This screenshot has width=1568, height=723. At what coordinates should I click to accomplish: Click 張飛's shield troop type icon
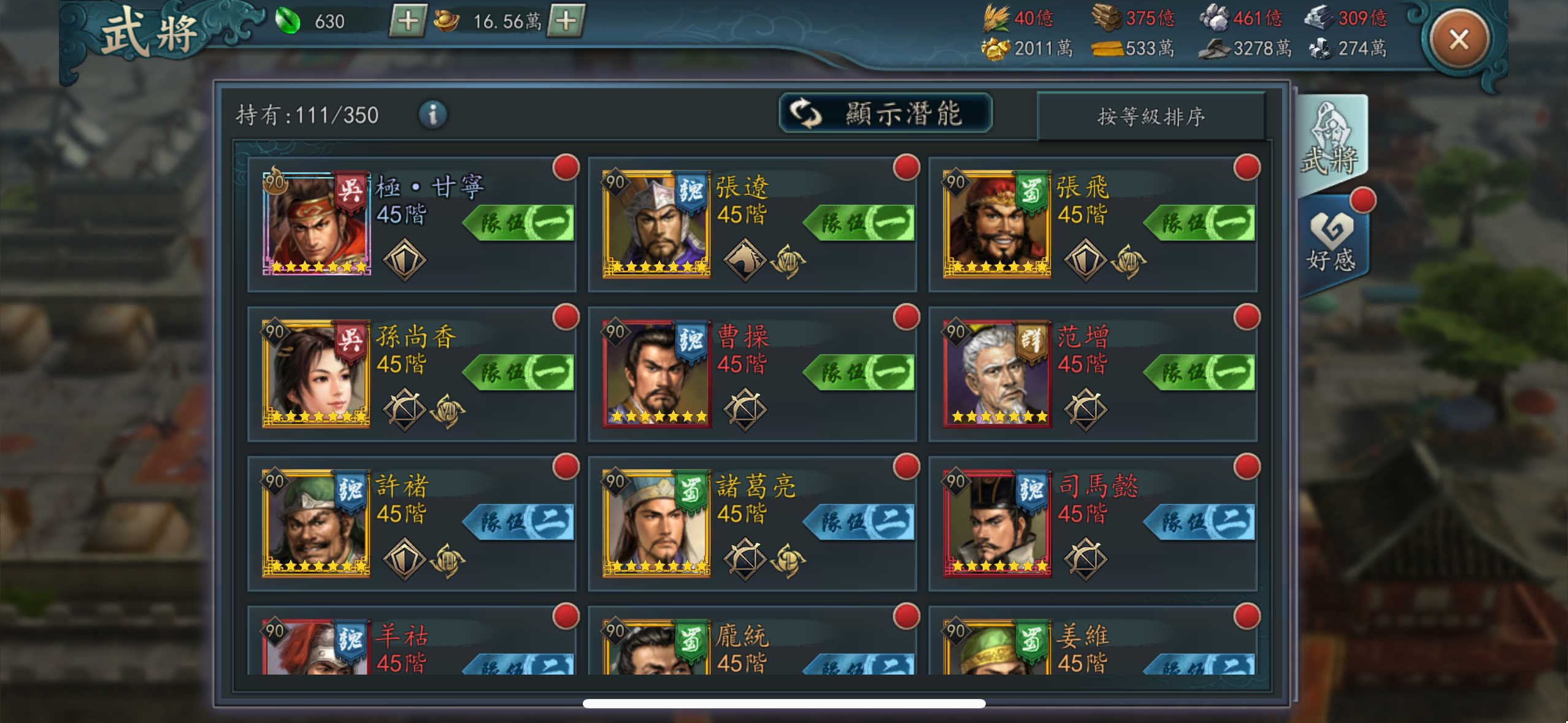click(x=1085, y=260)
